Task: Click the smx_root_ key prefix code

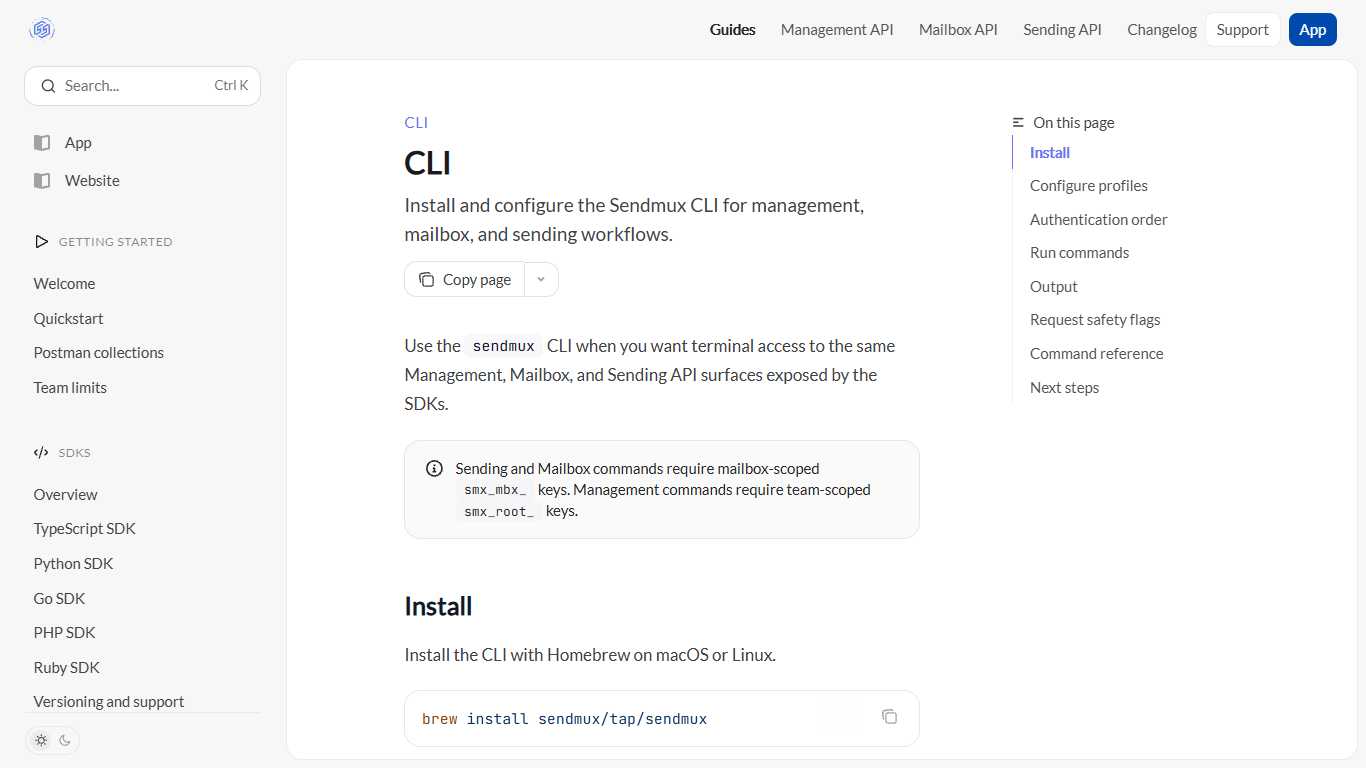Action: tap(500, 511)
